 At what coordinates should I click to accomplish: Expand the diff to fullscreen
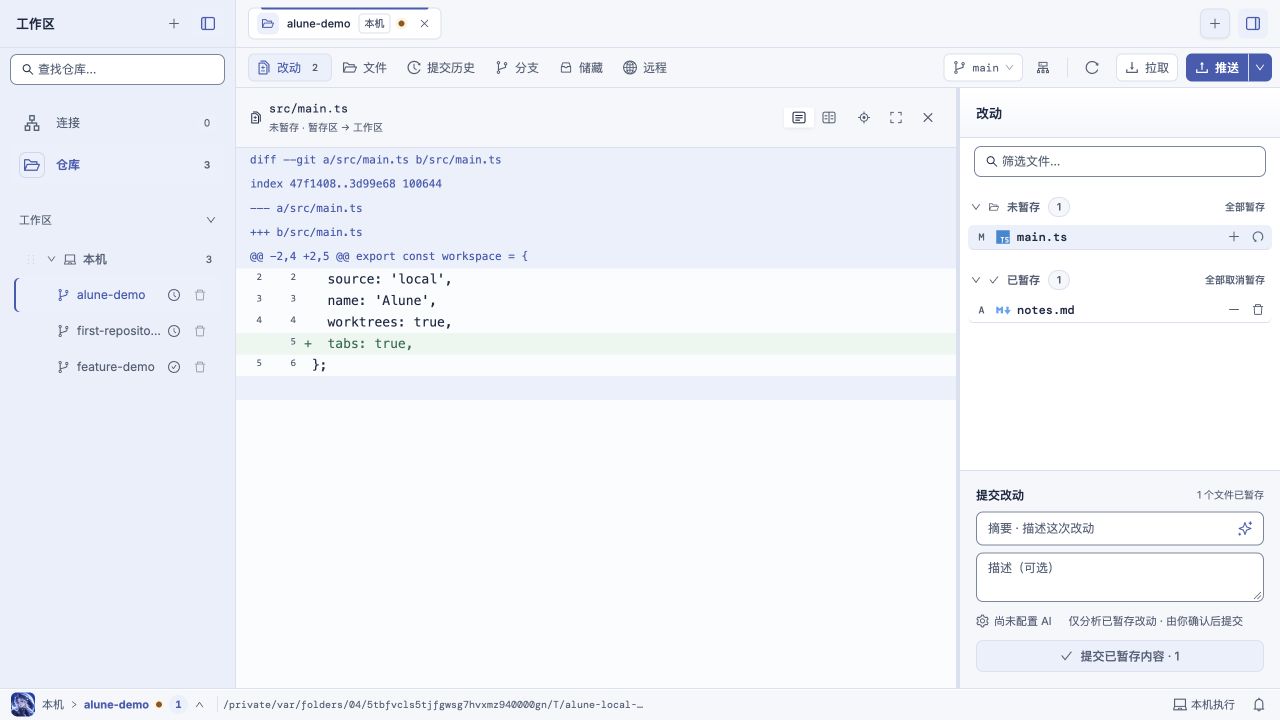coord(896,118)
